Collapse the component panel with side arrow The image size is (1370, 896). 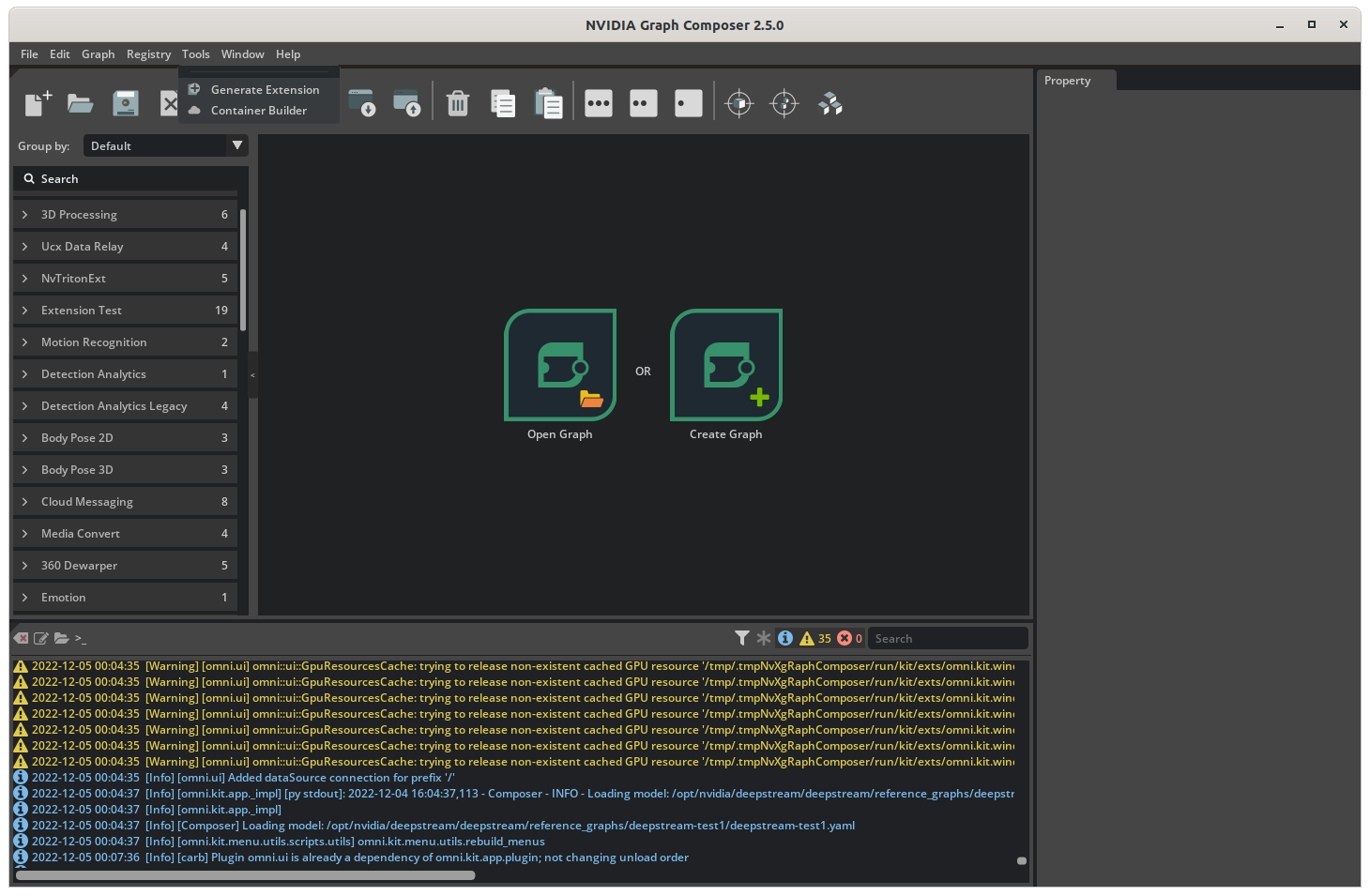coord(252,375)
